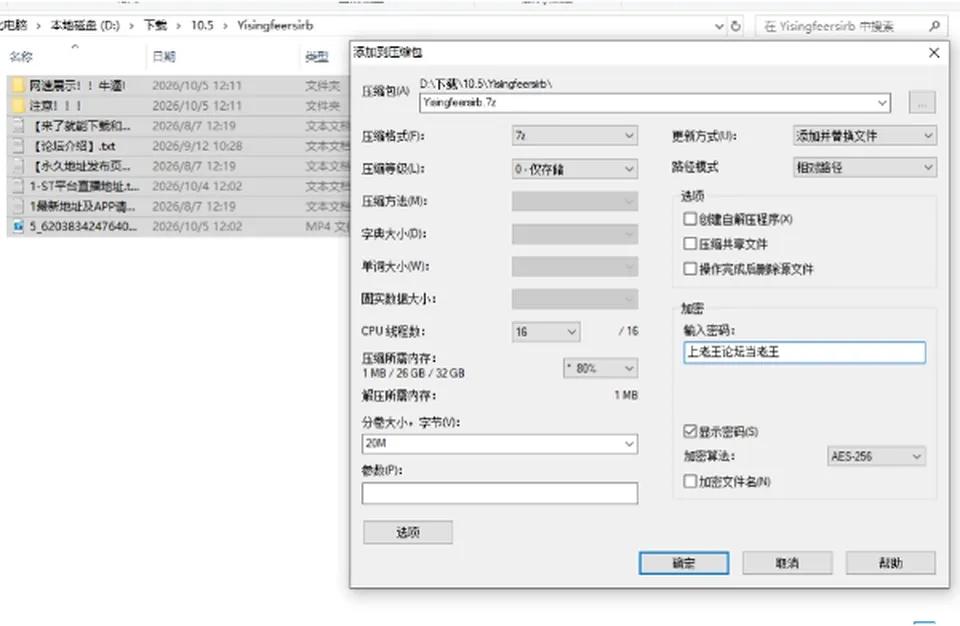Click the archive name field Yisingfeersirb.7z
The height and width of the screenshot is (626, 960).
654,103
